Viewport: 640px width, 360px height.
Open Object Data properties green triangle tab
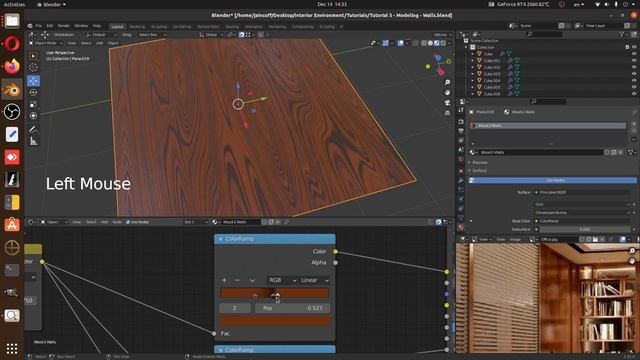461,217
